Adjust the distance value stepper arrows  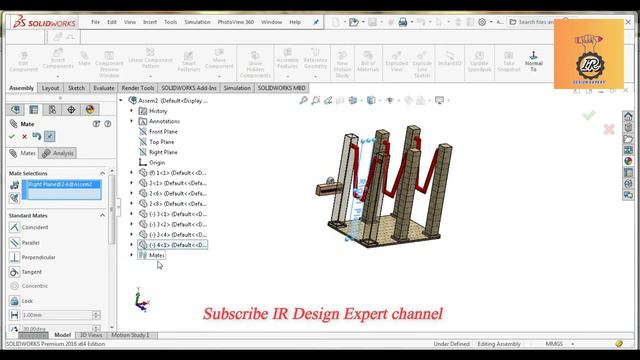(96, 315)
